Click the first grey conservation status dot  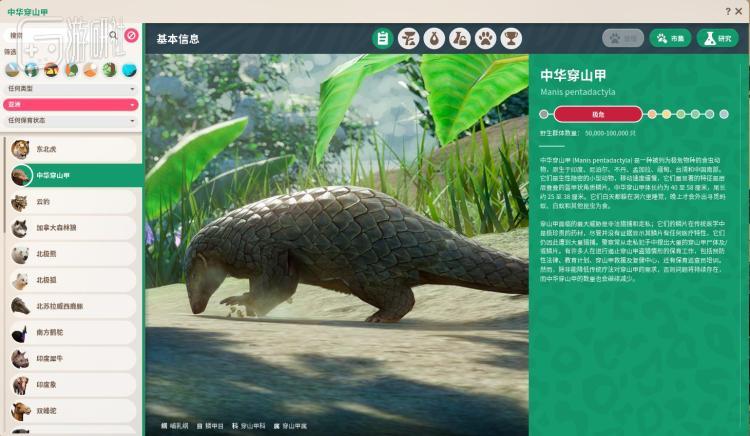[544, 114]
